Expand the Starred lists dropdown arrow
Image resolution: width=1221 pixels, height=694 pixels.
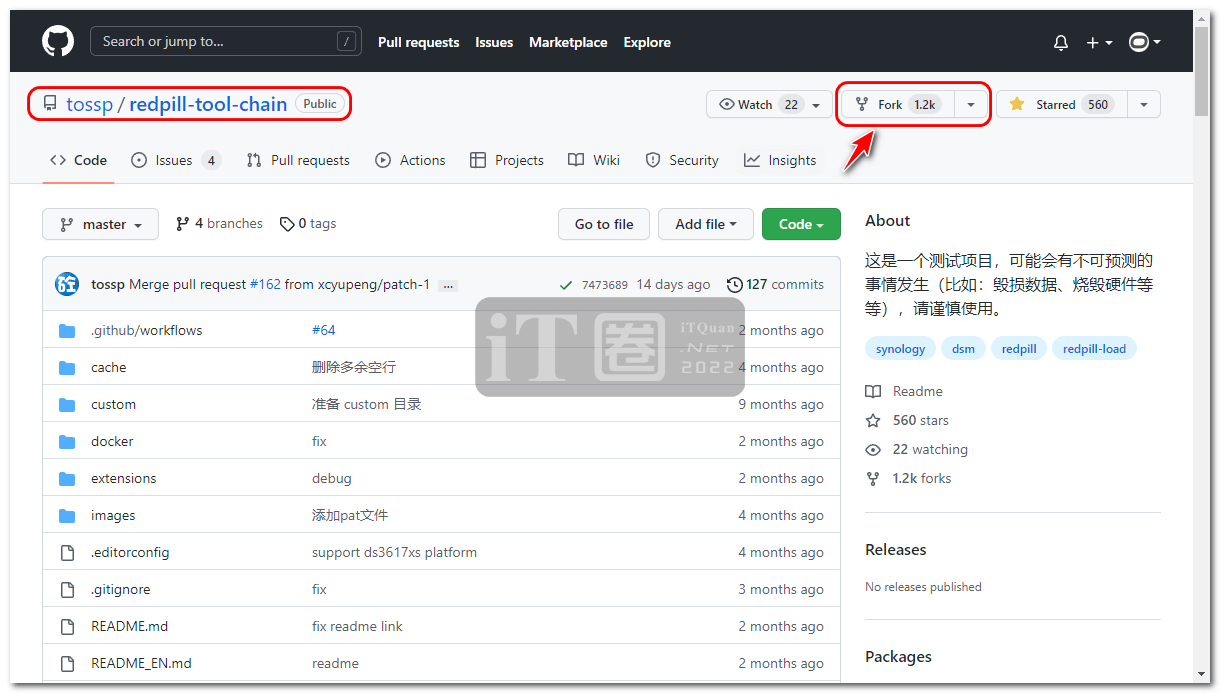point(1144,104)
